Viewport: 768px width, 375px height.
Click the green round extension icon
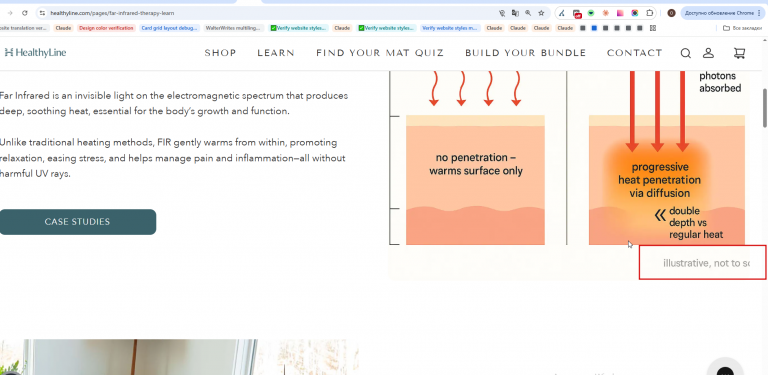click(591, 13)
